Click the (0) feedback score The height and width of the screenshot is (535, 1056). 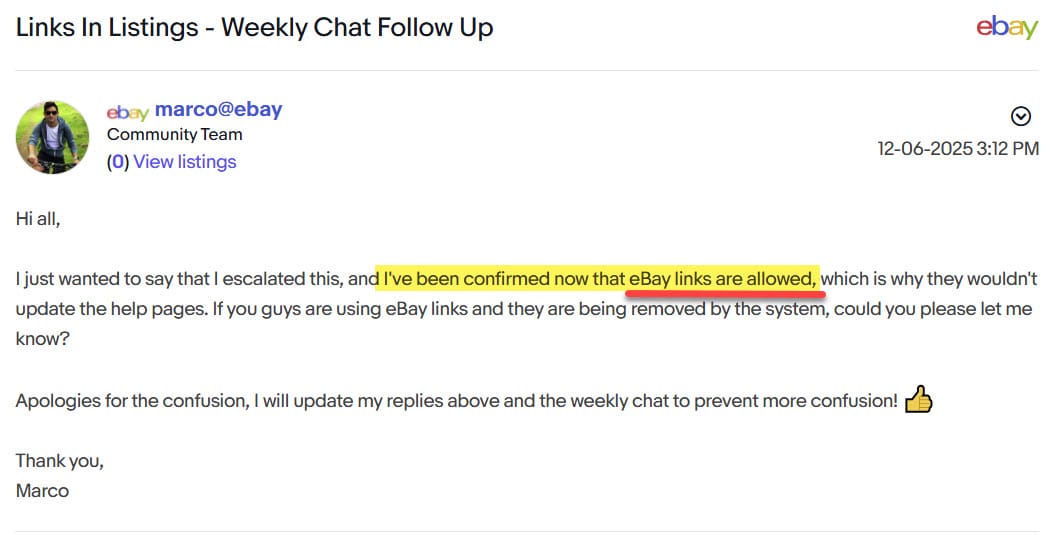click(118, 162)
